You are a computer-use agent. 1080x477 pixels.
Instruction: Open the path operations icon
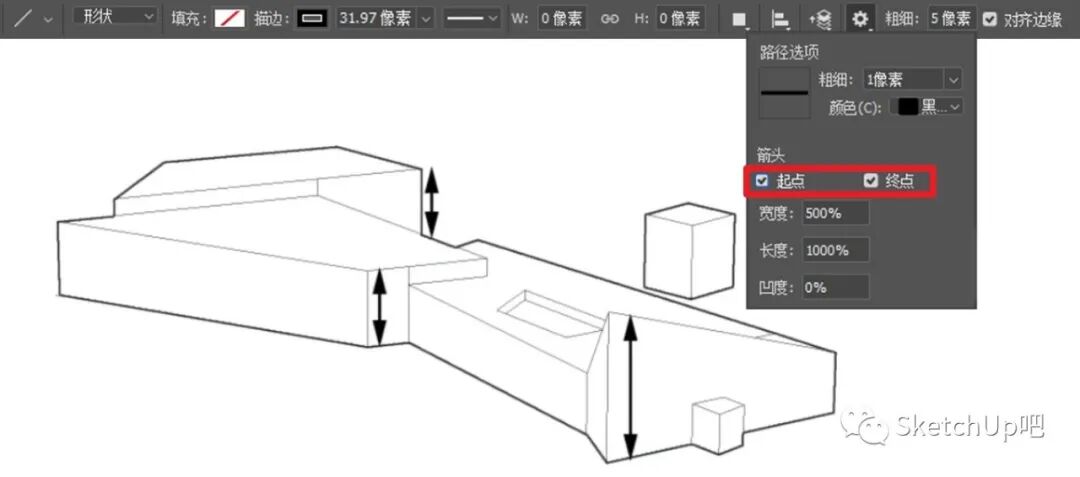[740, 20]
